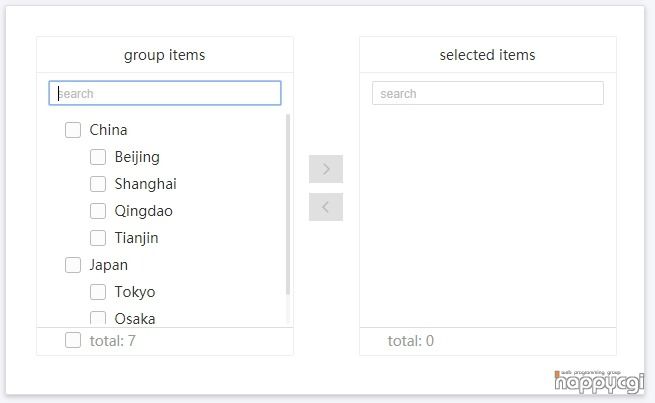Click the move-right arrow button
The height and width of the screenshot is (403, 655).
point(326,169)
